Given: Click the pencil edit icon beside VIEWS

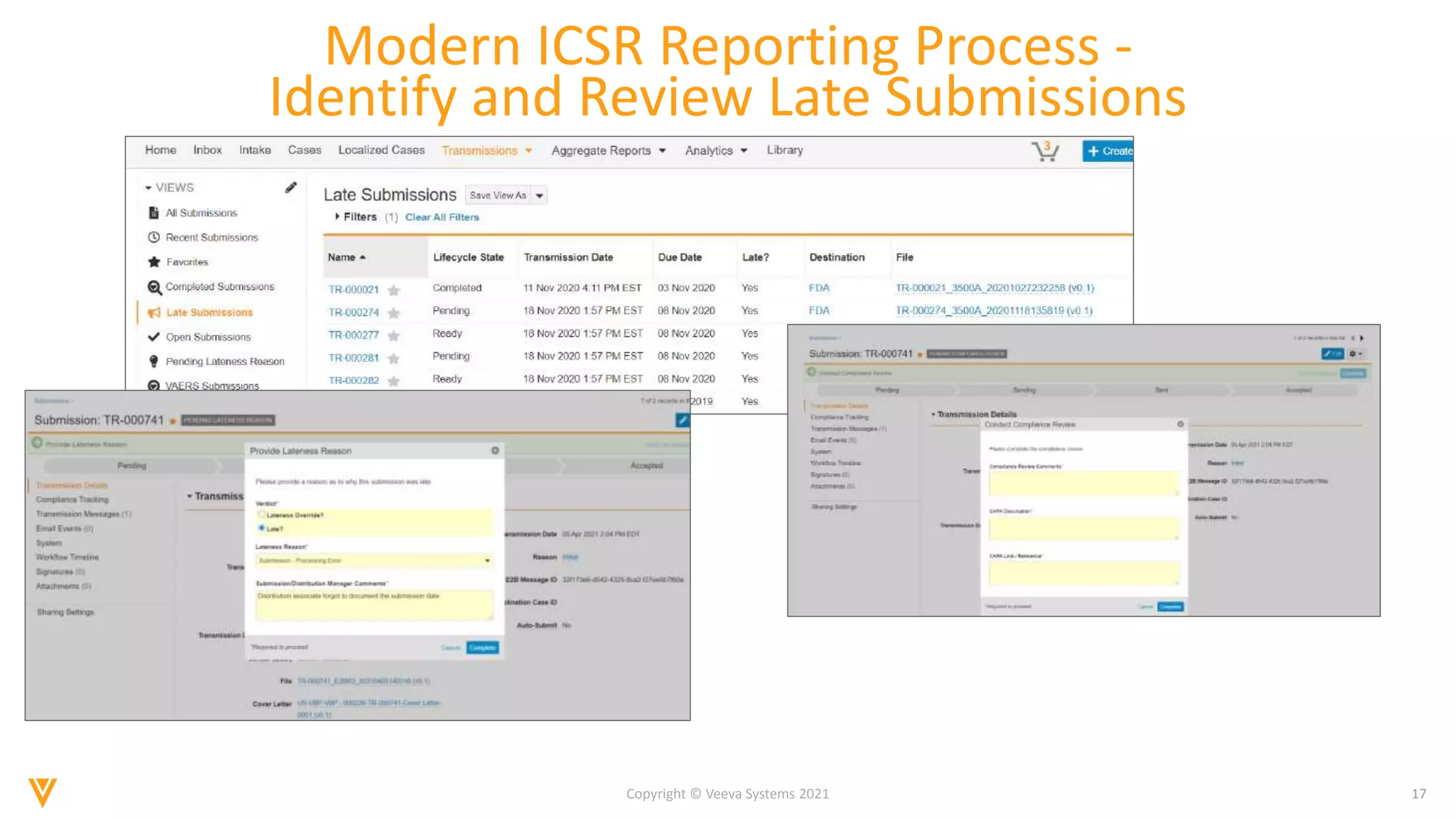Looking at the screenshot, I should [291, 187].
